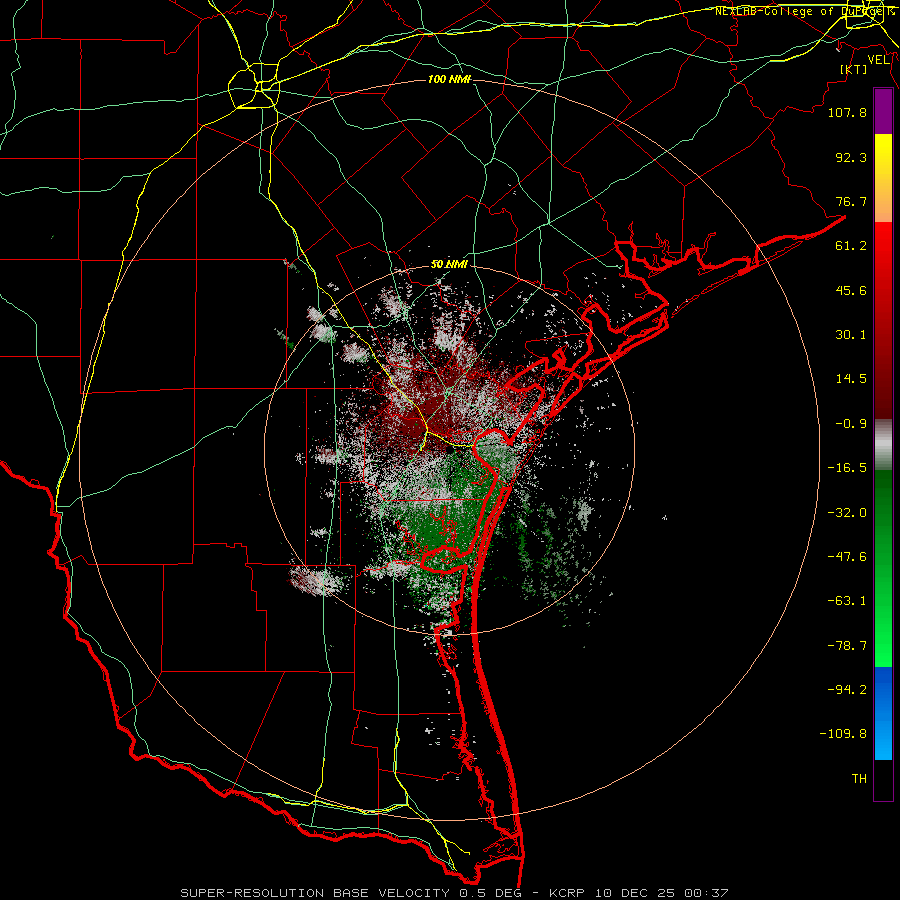Click the 100 NMI range ring label
The image size is (900, 900).
(x=449, y=79)
